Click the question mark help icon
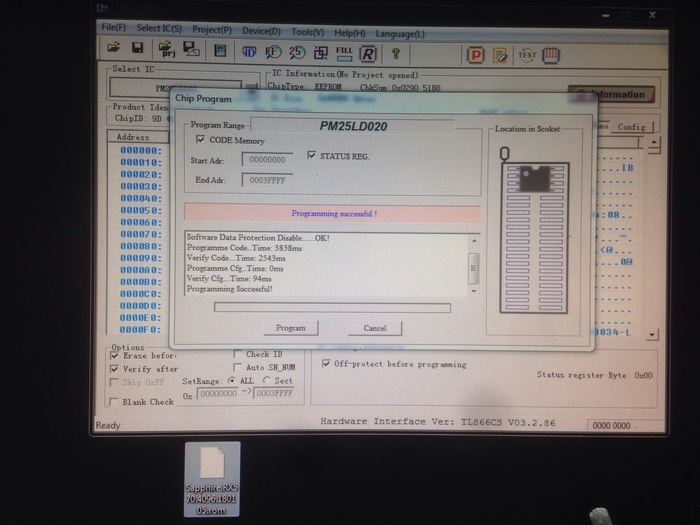This screenshot has width=700, height=525. coord(396,53)
